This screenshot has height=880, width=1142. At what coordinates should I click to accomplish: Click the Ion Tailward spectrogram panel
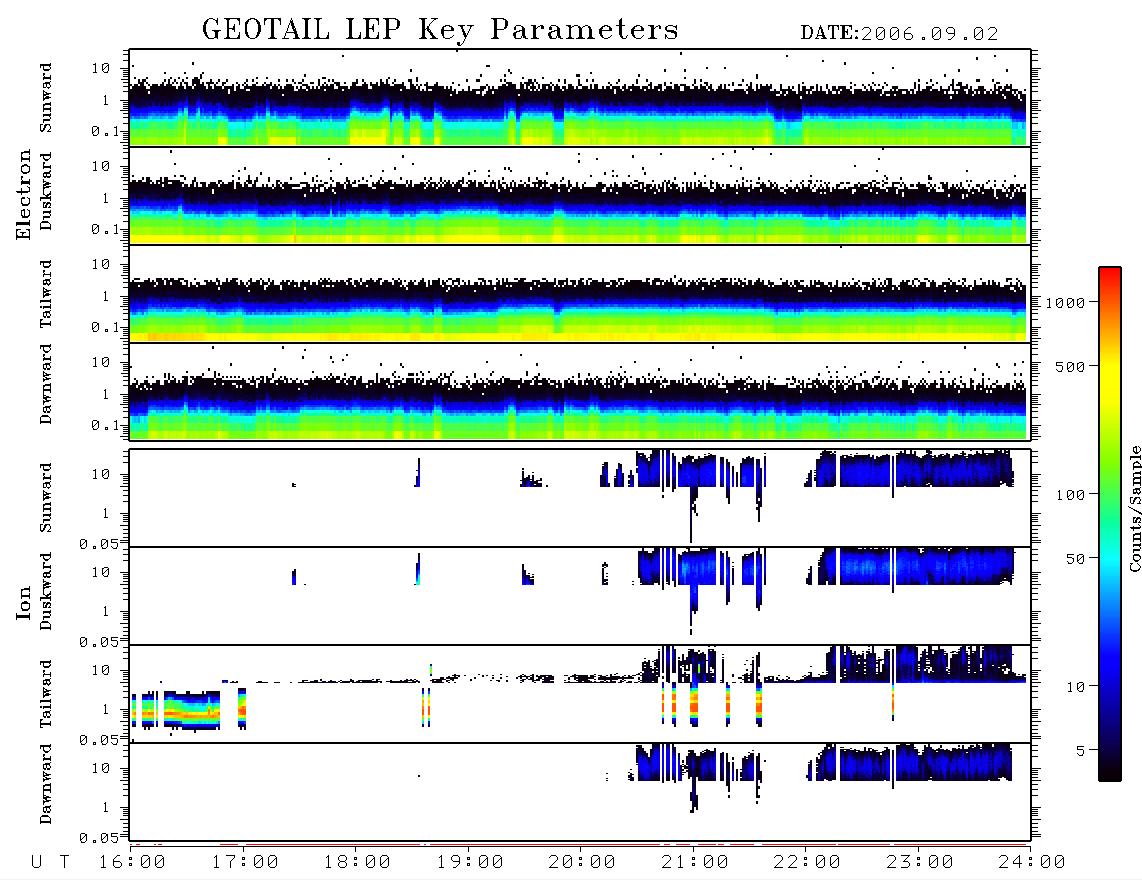pyautogui.click(x=580, y=694)
